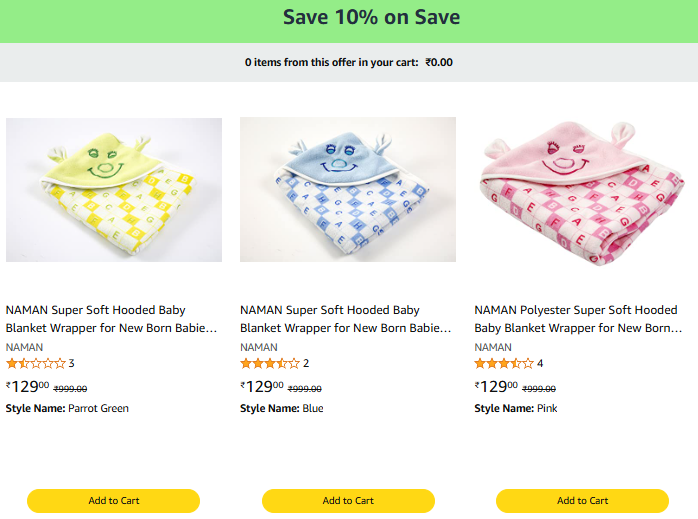
Task: Open the 4 reviews count for Pink
Action: [540, 364]
